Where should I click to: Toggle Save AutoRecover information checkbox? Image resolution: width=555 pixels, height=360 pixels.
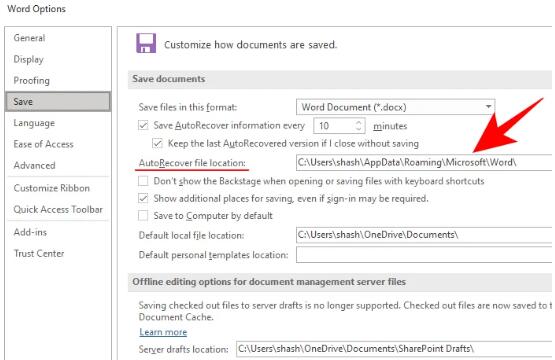point(143,125)
